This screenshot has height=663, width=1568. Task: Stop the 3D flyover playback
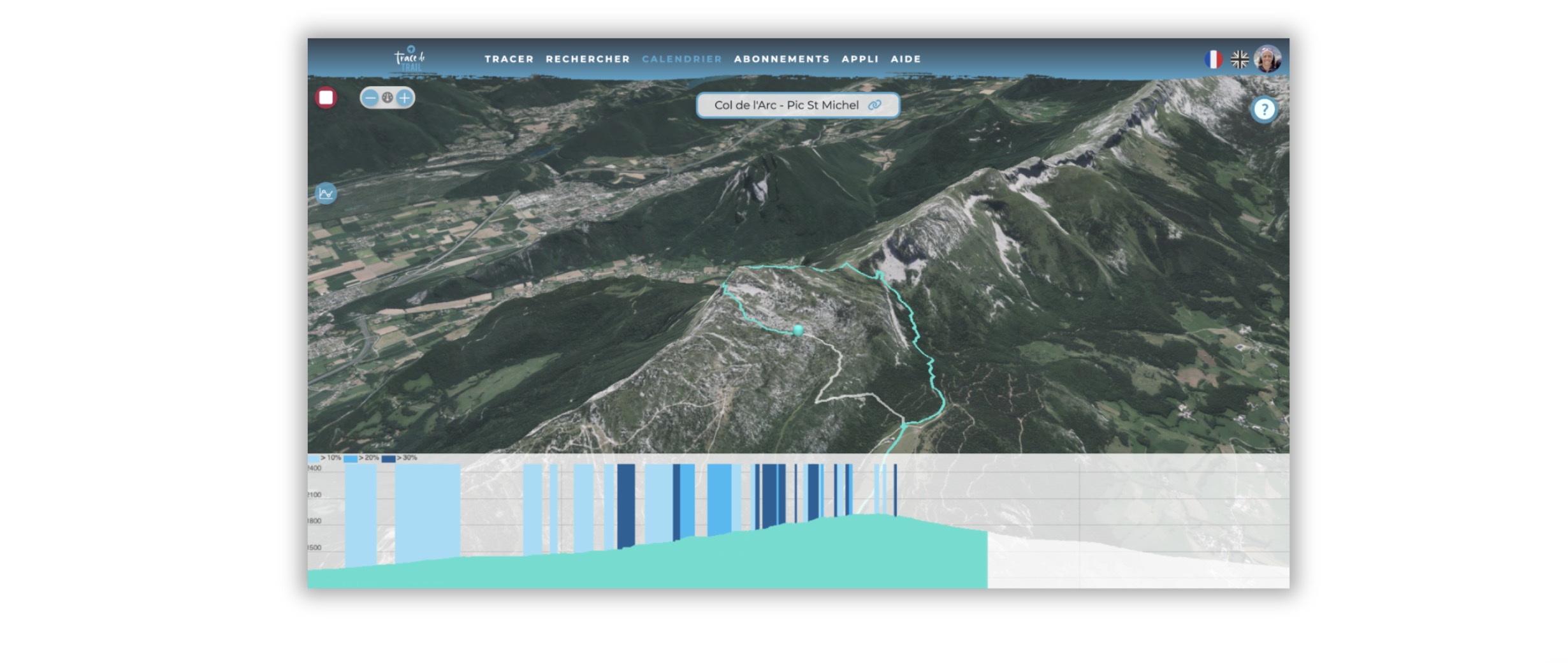[x=326, y=98]
